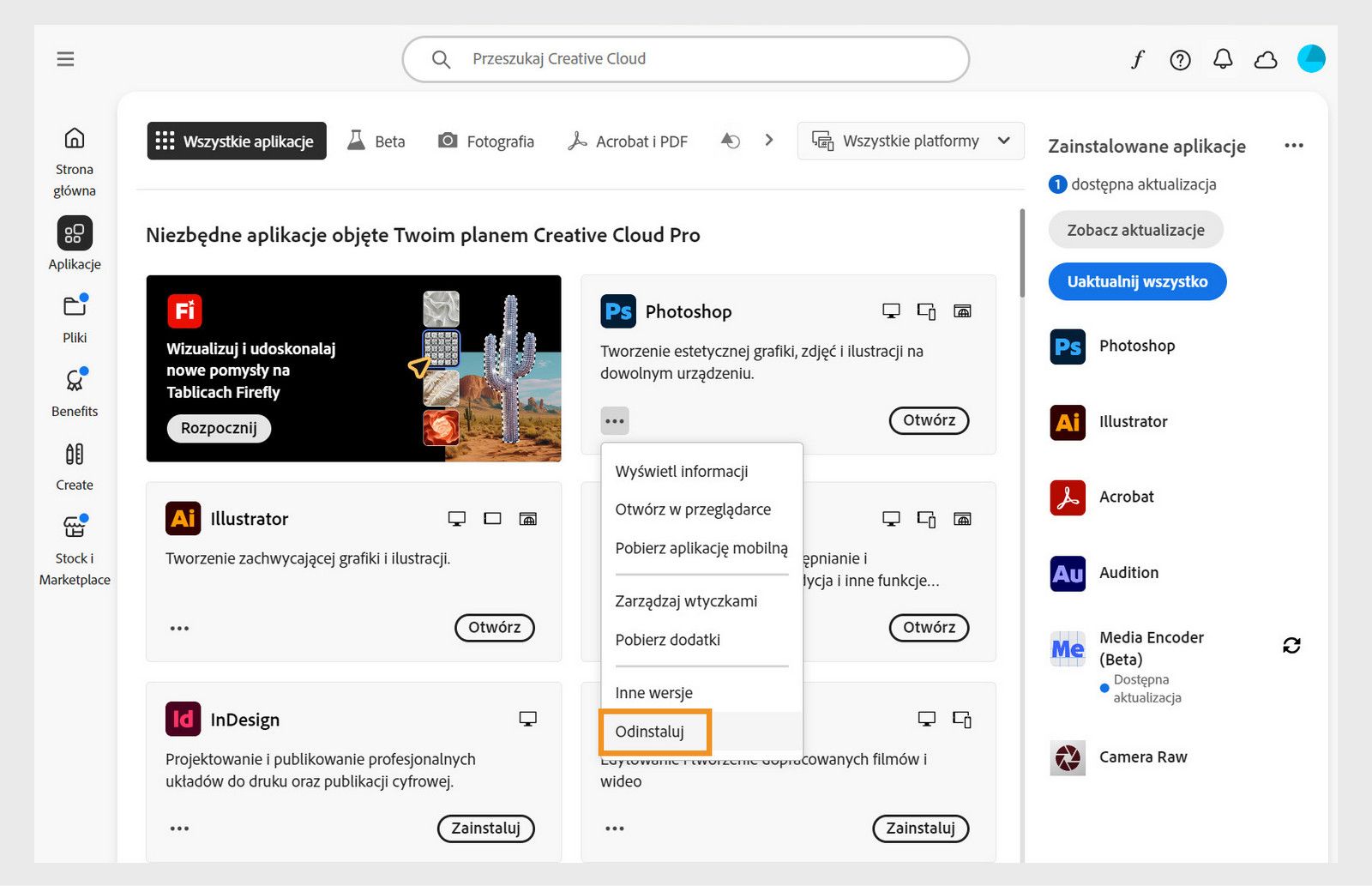Click the Media Encoder update refresh icon
The height and width of the screenshot is (886, 1372).
tap(1292, 645)
